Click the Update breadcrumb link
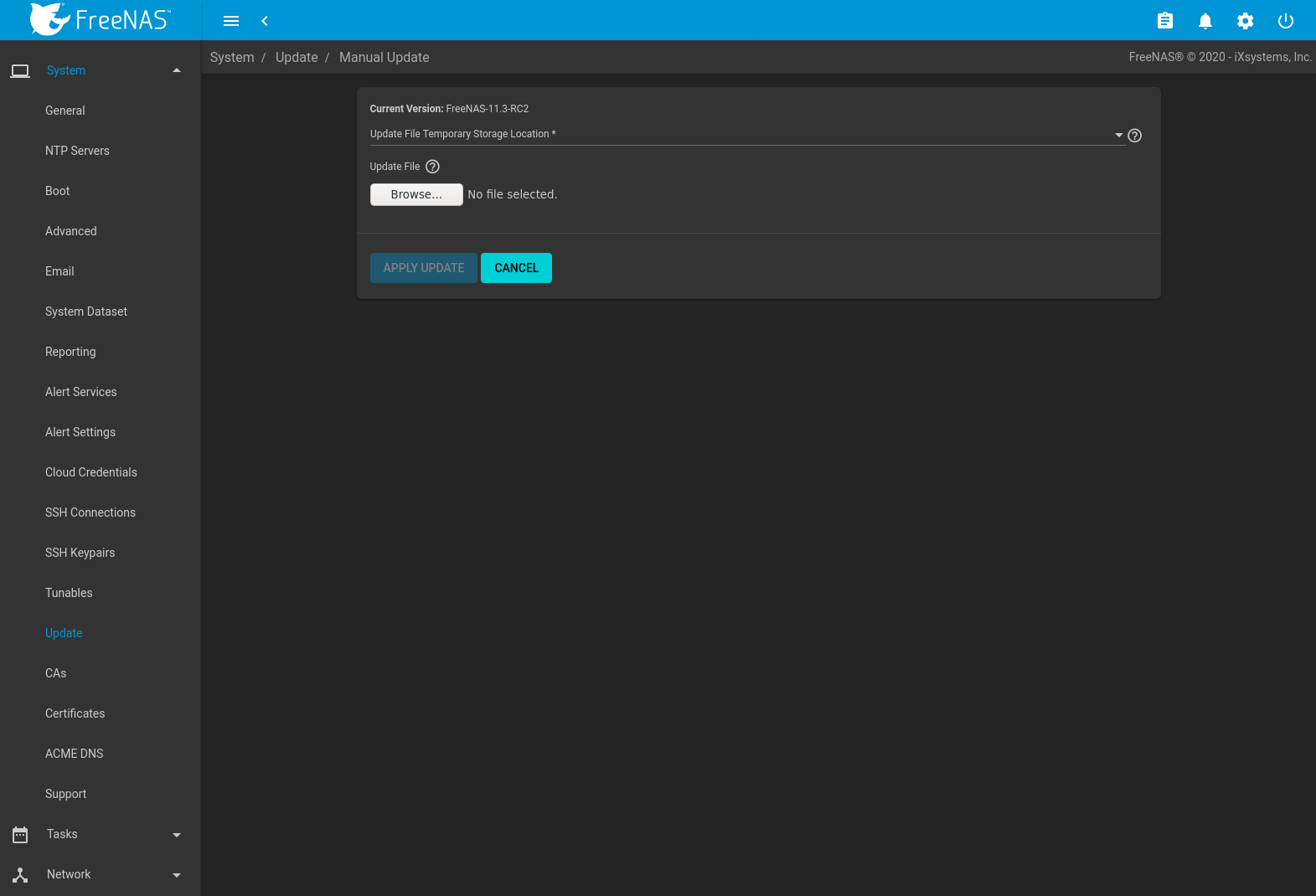Screen dimensions: 1316x896 (297, 57)
